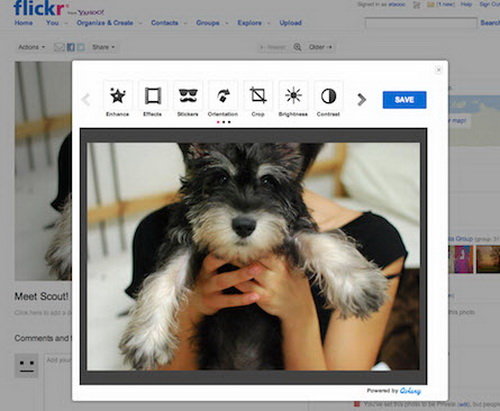Viewport: 500px width, 411px height.
Task: Open the Contacts menu
Action: (165, 23)
